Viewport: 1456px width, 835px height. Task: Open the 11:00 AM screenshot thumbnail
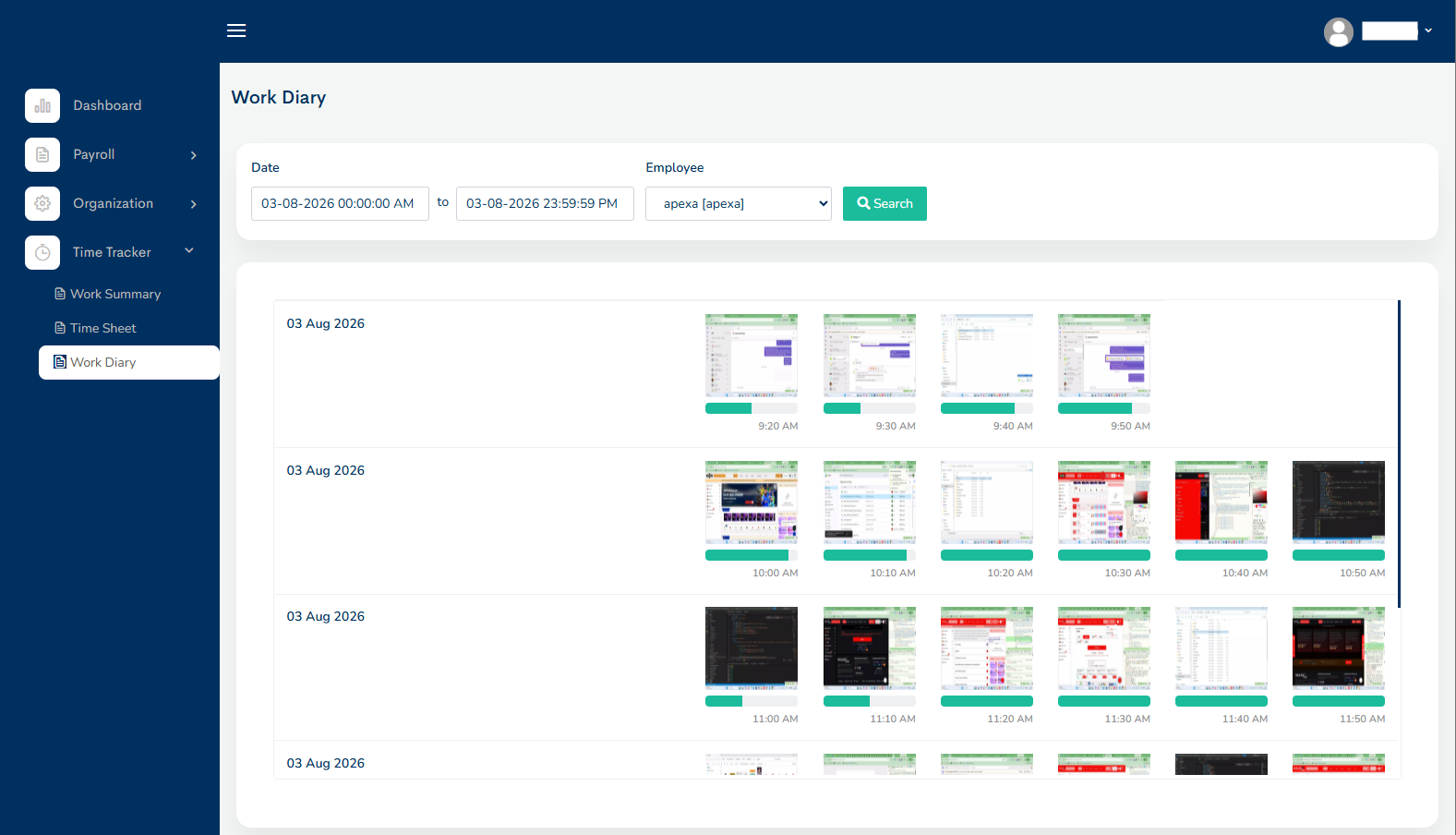click(752, 648)
